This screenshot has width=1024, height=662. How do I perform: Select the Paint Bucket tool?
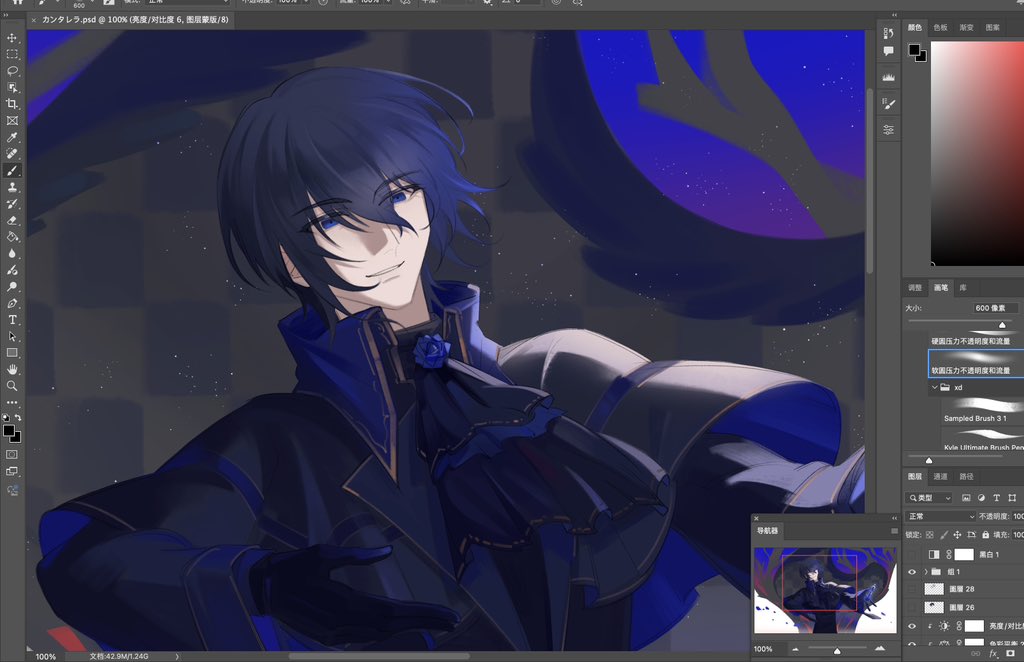coord(12,237)
